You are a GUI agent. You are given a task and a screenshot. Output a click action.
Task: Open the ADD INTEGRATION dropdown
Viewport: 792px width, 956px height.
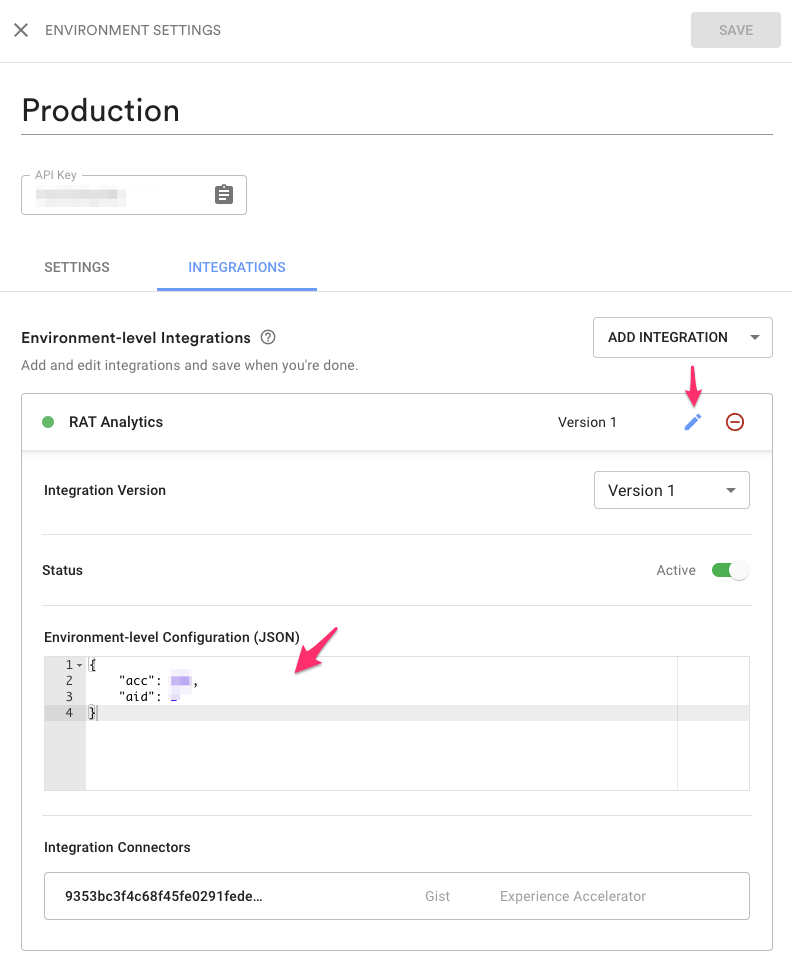[683, 337]
